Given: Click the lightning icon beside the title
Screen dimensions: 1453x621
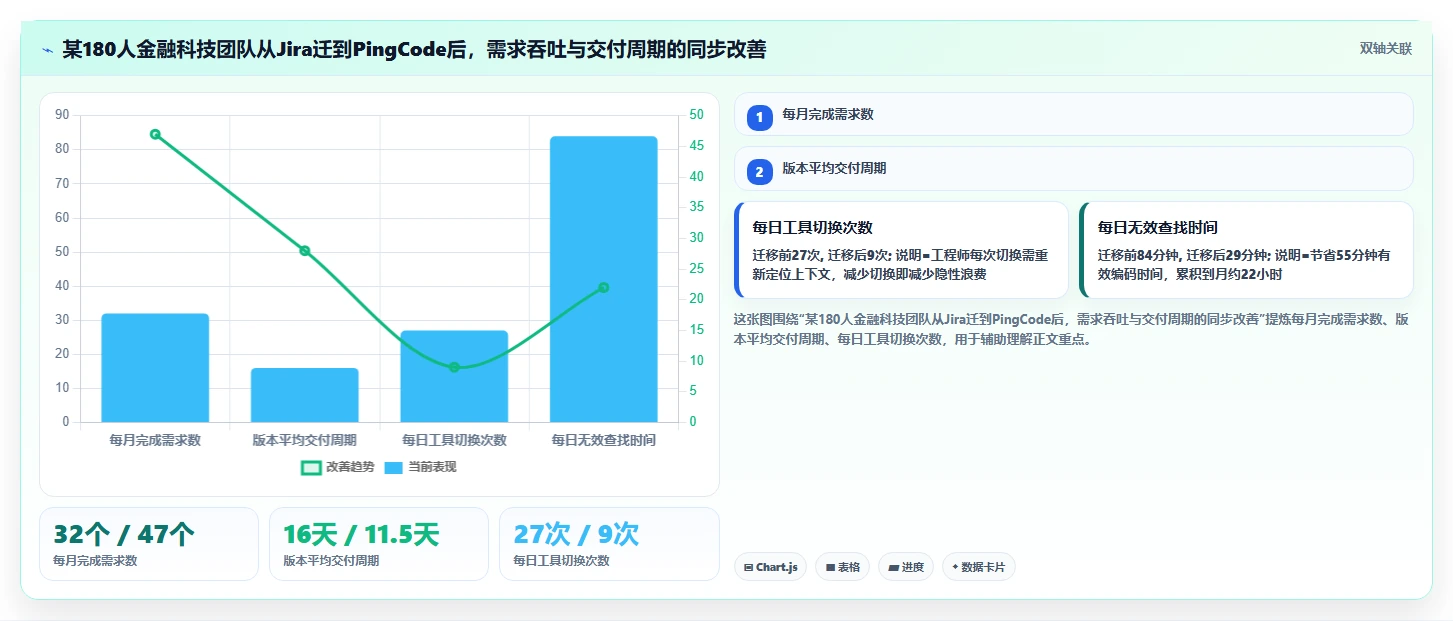Looking at the screenshot, I should [47, 49].
